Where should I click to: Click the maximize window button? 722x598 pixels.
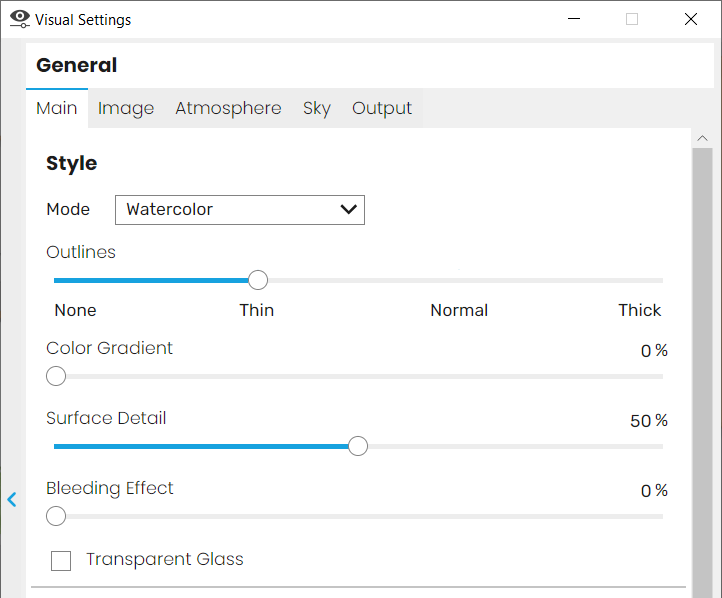632,19
